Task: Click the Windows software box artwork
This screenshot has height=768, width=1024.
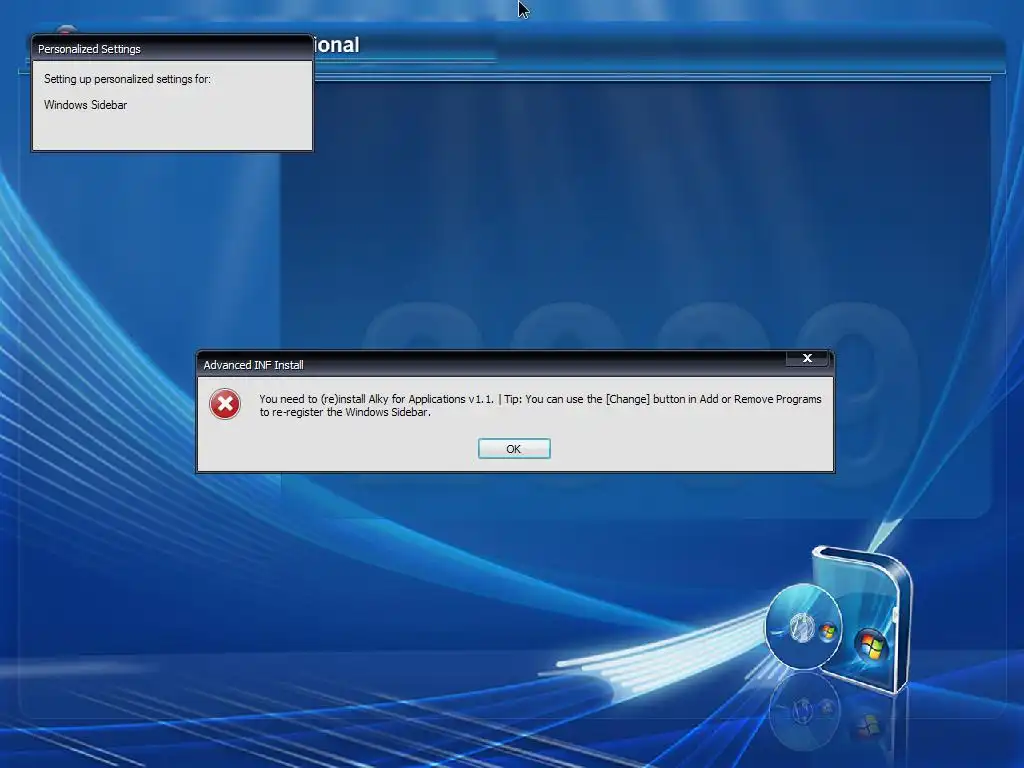Action: coord(862,619)
